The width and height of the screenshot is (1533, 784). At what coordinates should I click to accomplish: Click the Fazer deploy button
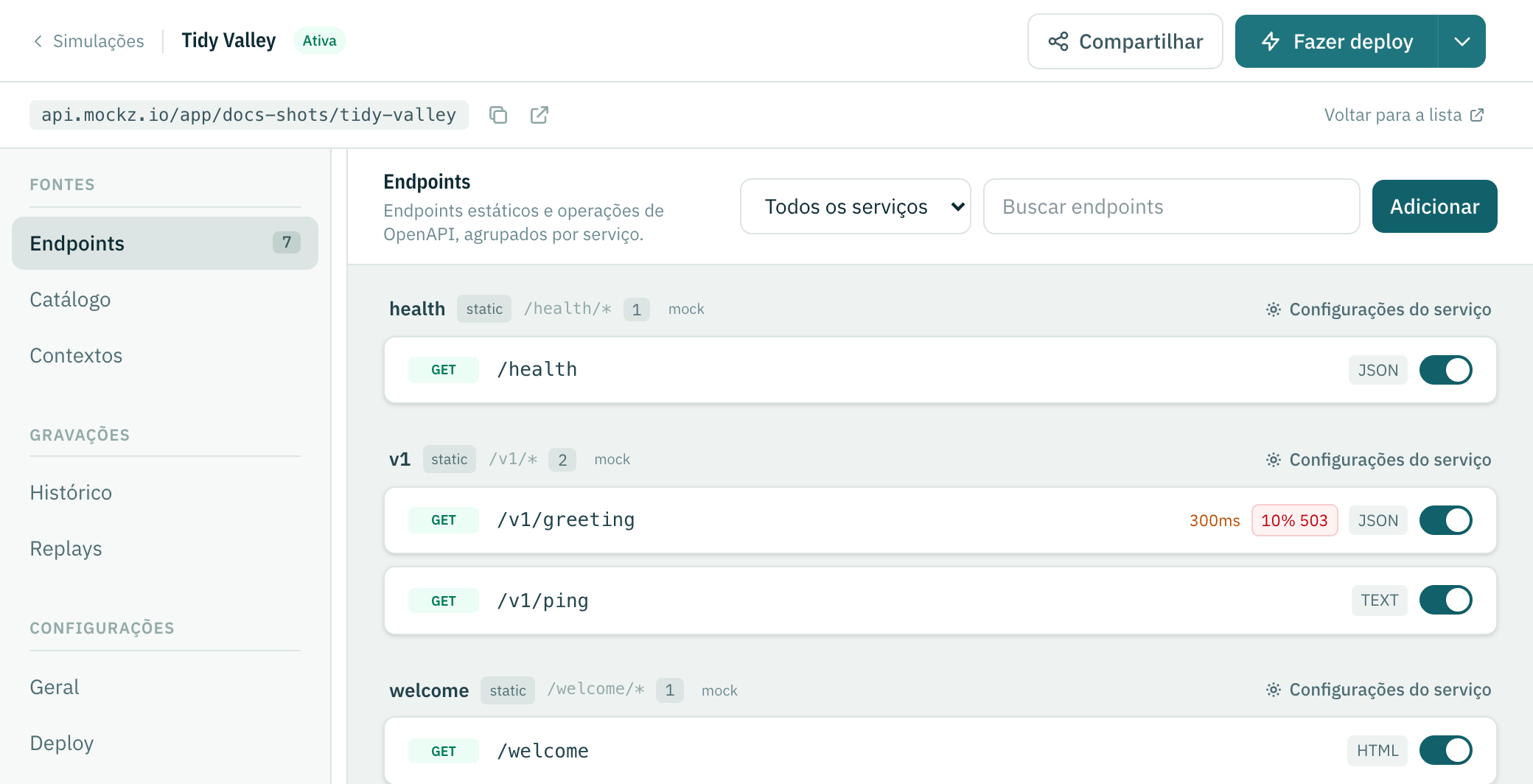pyautogui.click(x=1336, y=41)
